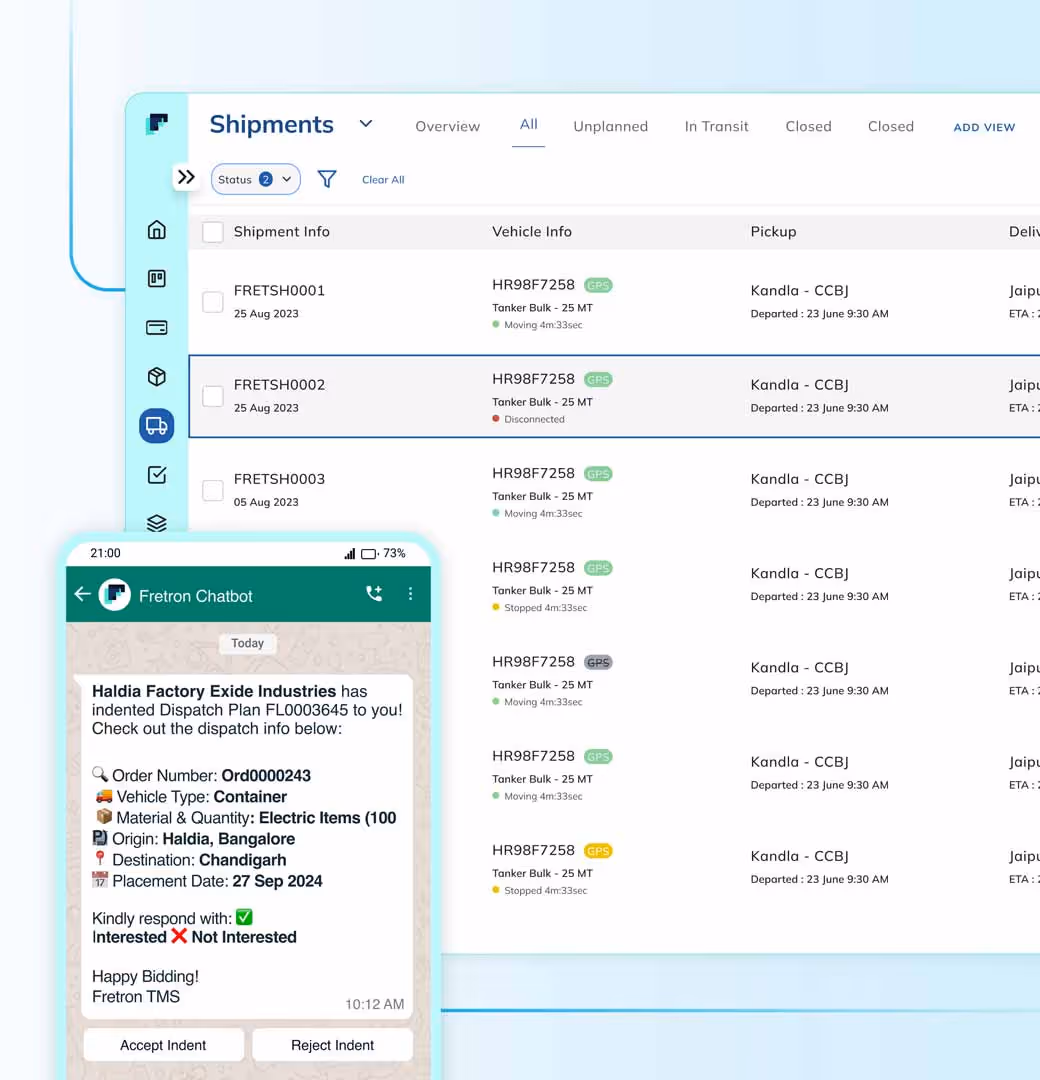Click Clear All filters link

pyautogui.click(x=383, y=180)
